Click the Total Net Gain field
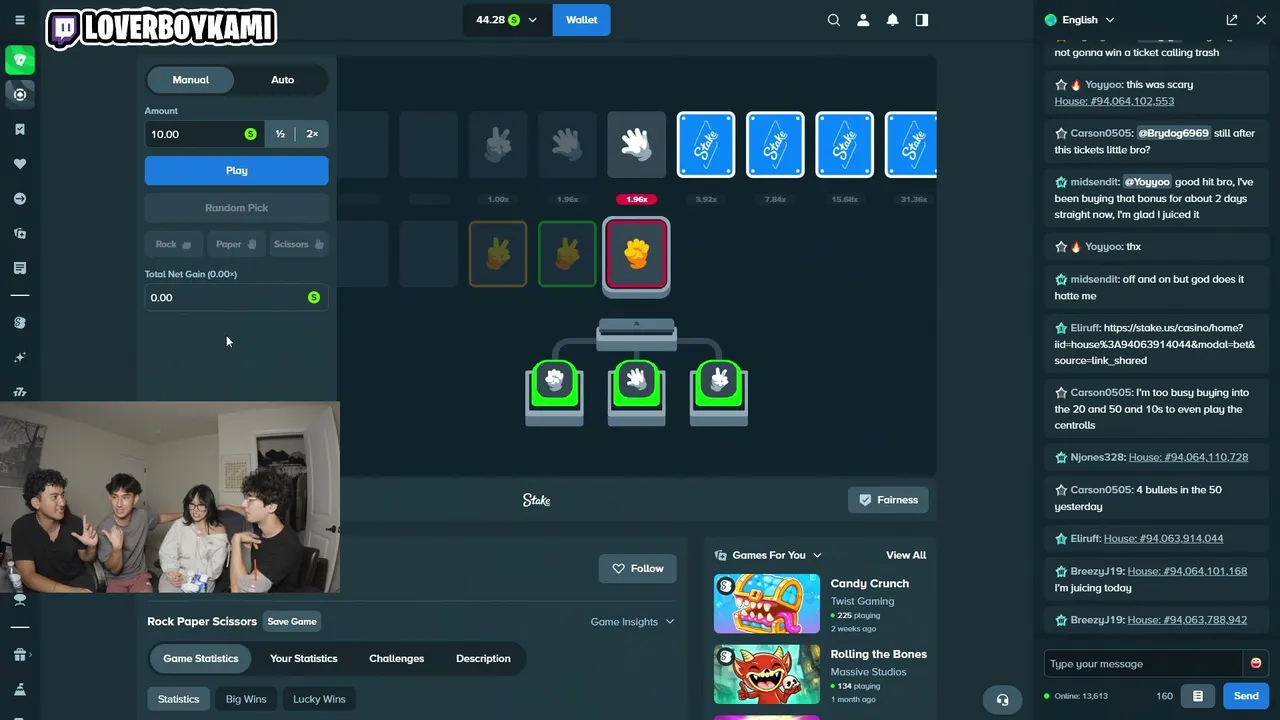 tap(237, 297)
